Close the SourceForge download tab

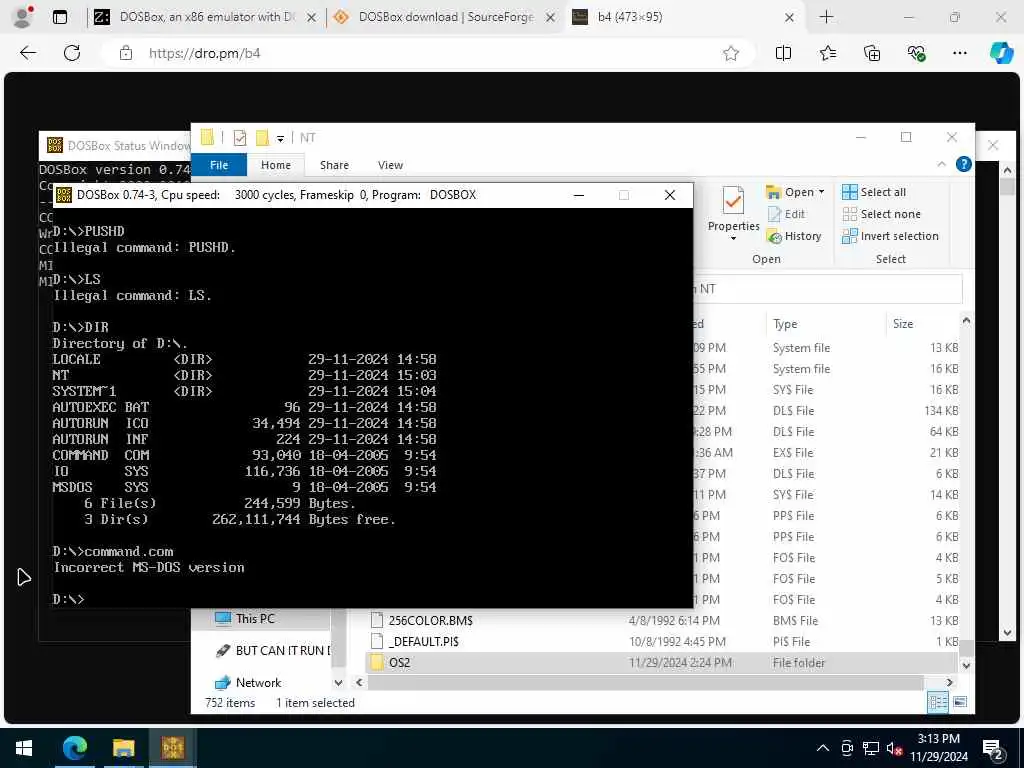click(551, 18)
